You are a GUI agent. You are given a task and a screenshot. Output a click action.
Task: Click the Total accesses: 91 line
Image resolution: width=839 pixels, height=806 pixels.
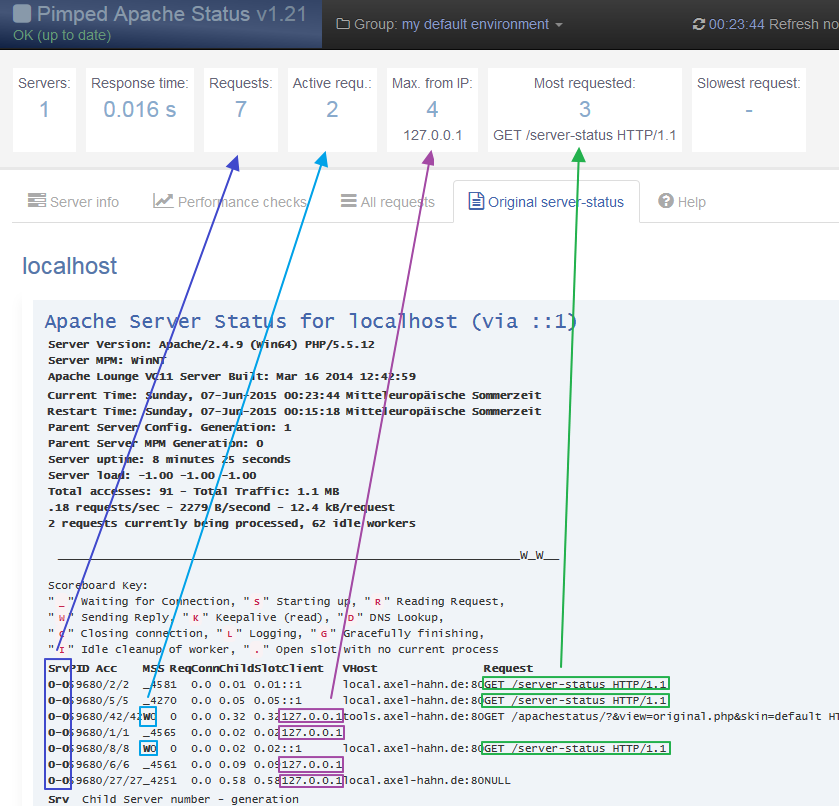pyautogui.click(x=193, y=492)
